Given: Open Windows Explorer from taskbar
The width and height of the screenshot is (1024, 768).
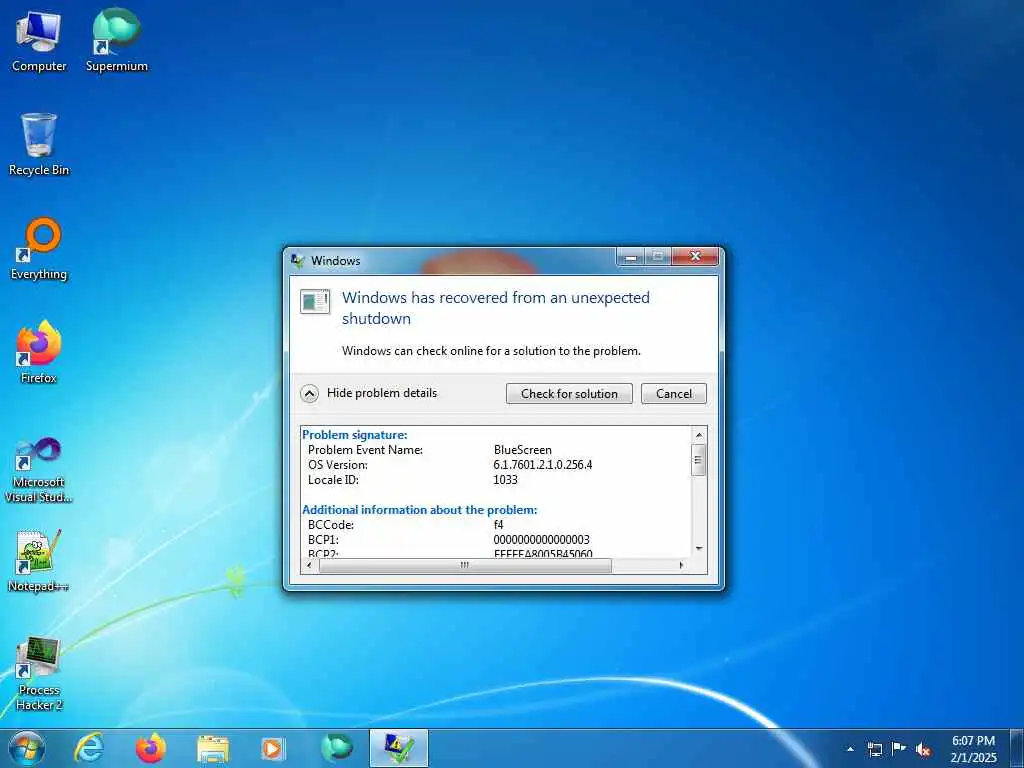Looking at the screenshot, I should coord(213,749).
